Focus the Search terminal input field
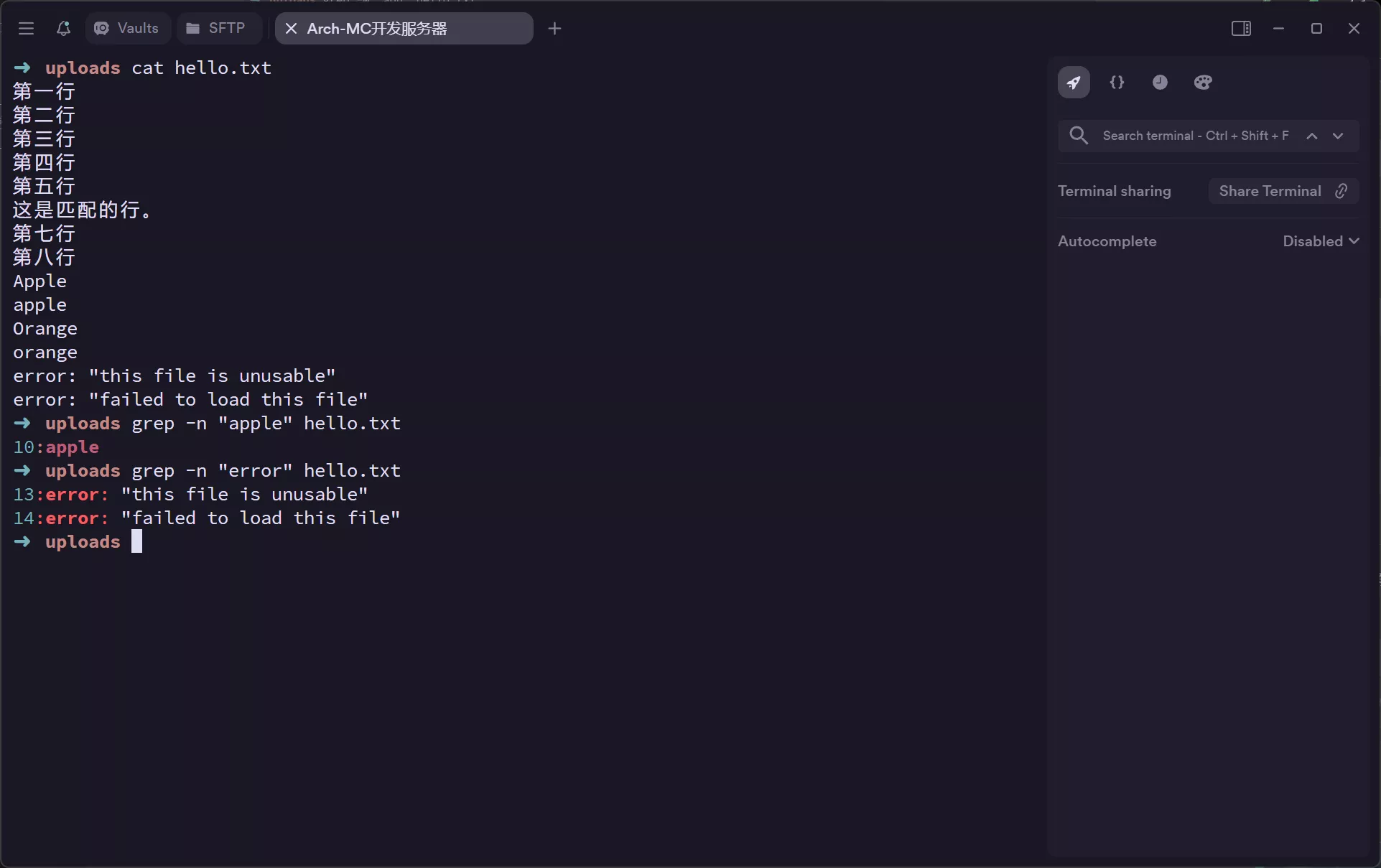Image resolution: width=1381 pixels, height=868 pixels. tap(1195, 136)
